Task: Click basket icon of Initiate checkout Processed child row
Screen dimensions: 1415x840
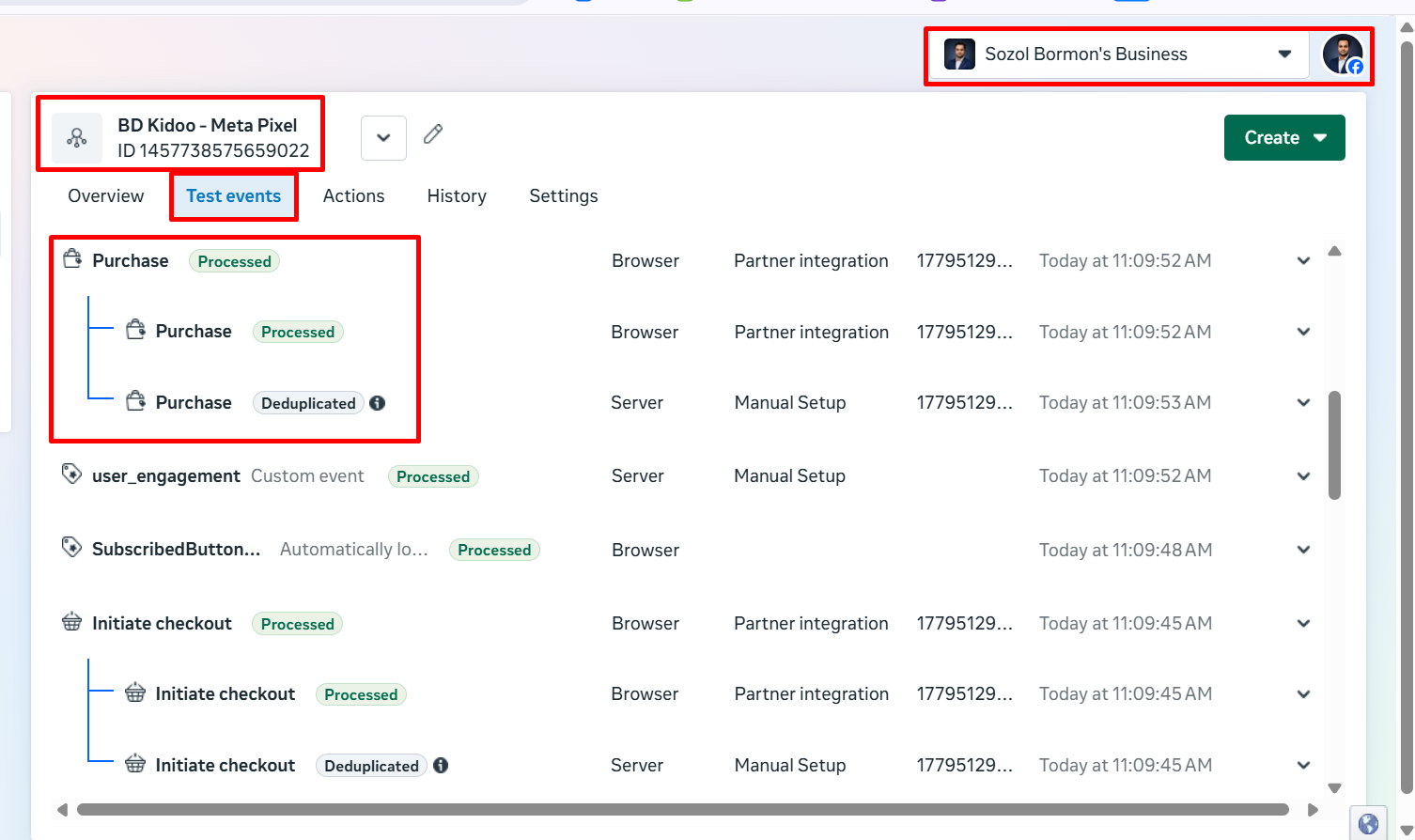Action: point(135,692)
